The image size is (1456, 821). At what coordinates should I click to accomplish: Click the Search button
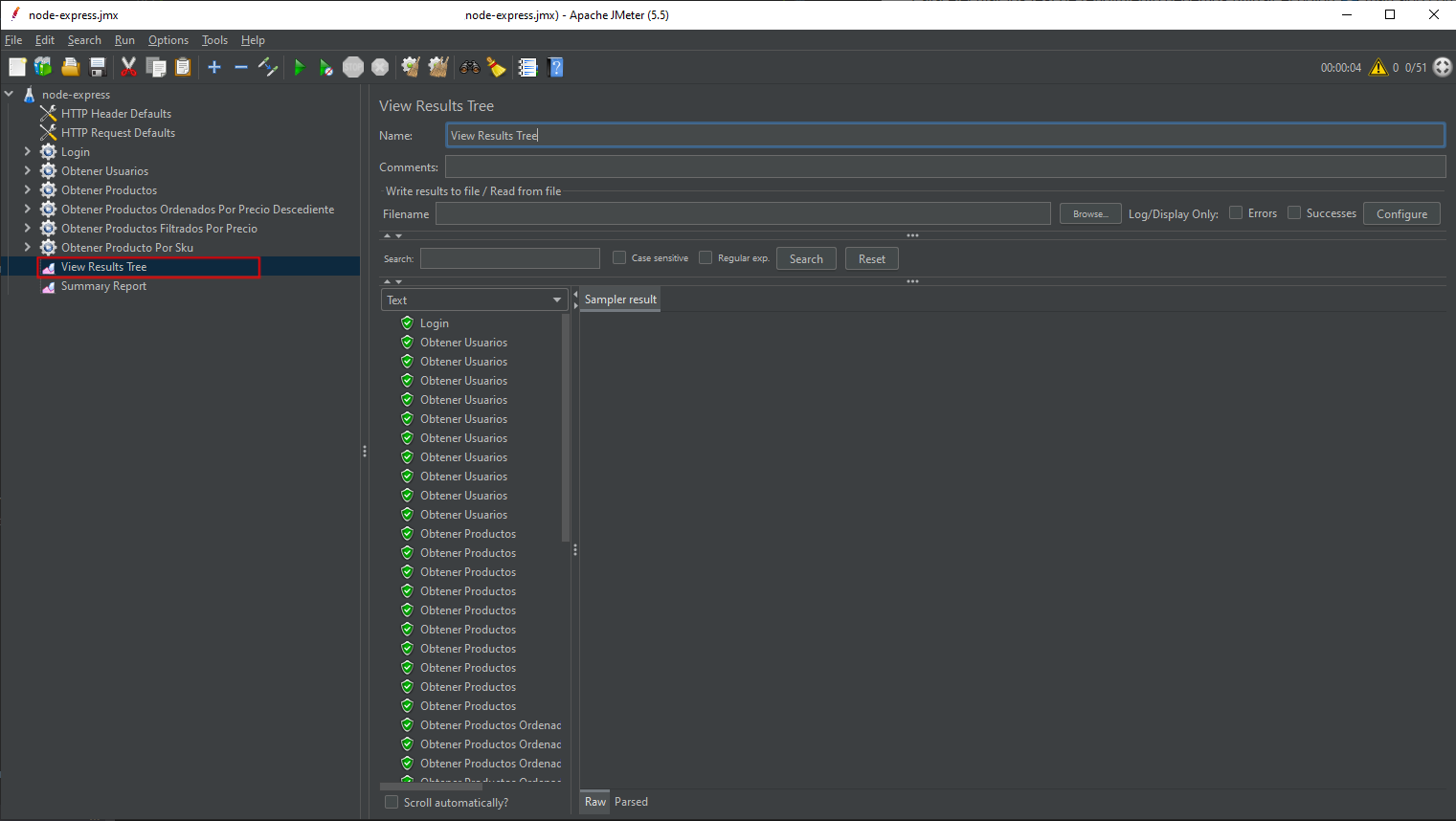(x=806, y=258)
